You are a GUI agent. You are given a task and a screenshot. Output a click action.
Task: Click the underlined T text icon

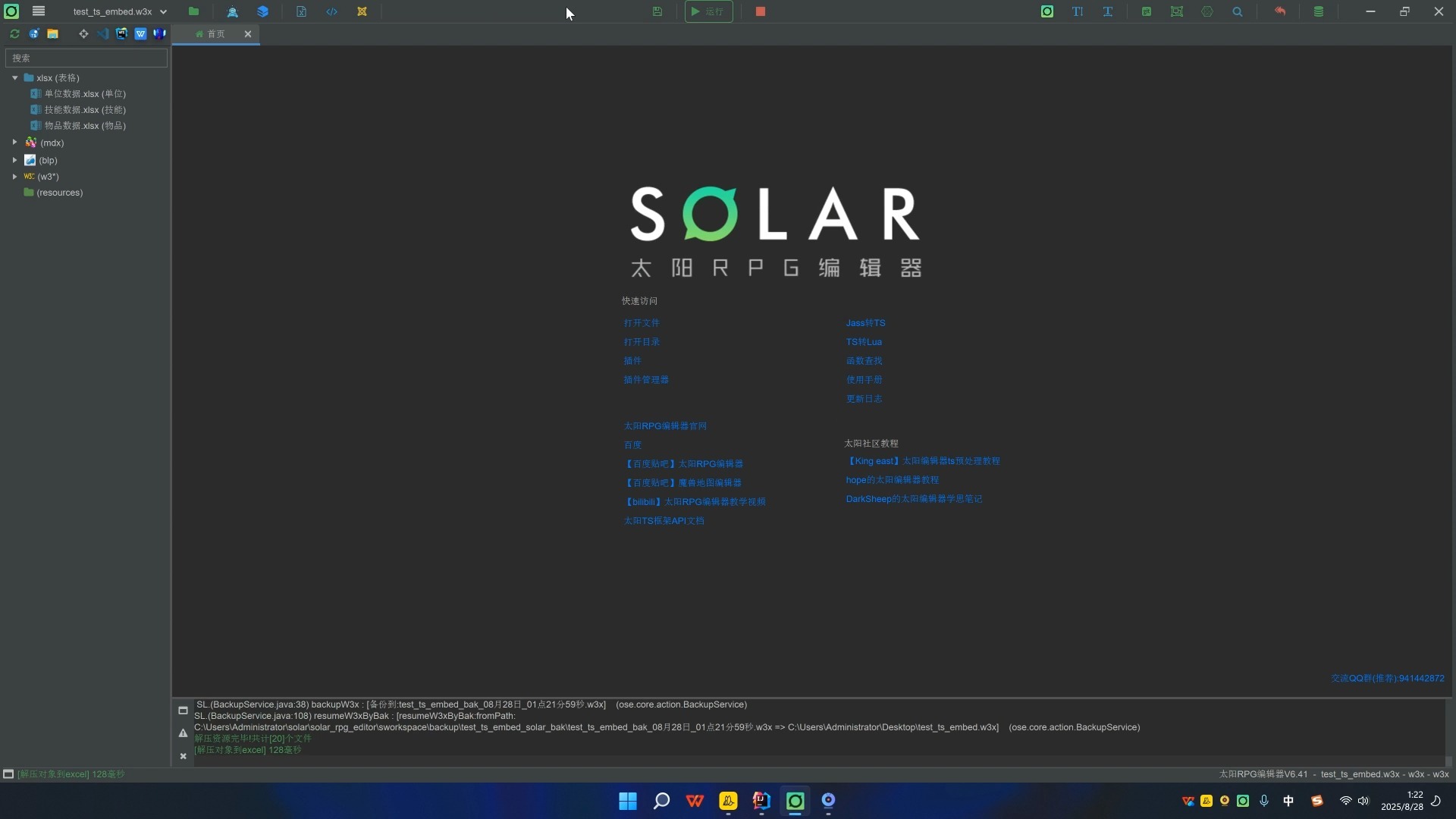click(1108, 11)
